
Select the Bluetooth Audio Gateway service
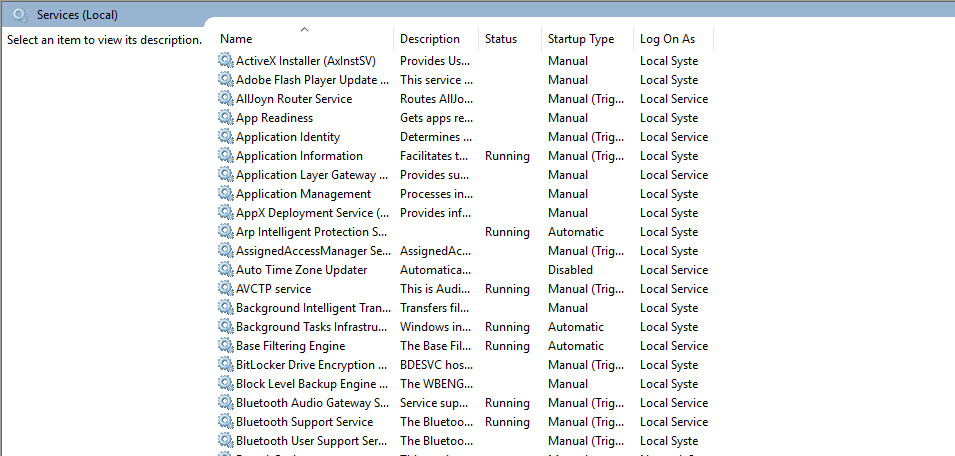[312, 403]
